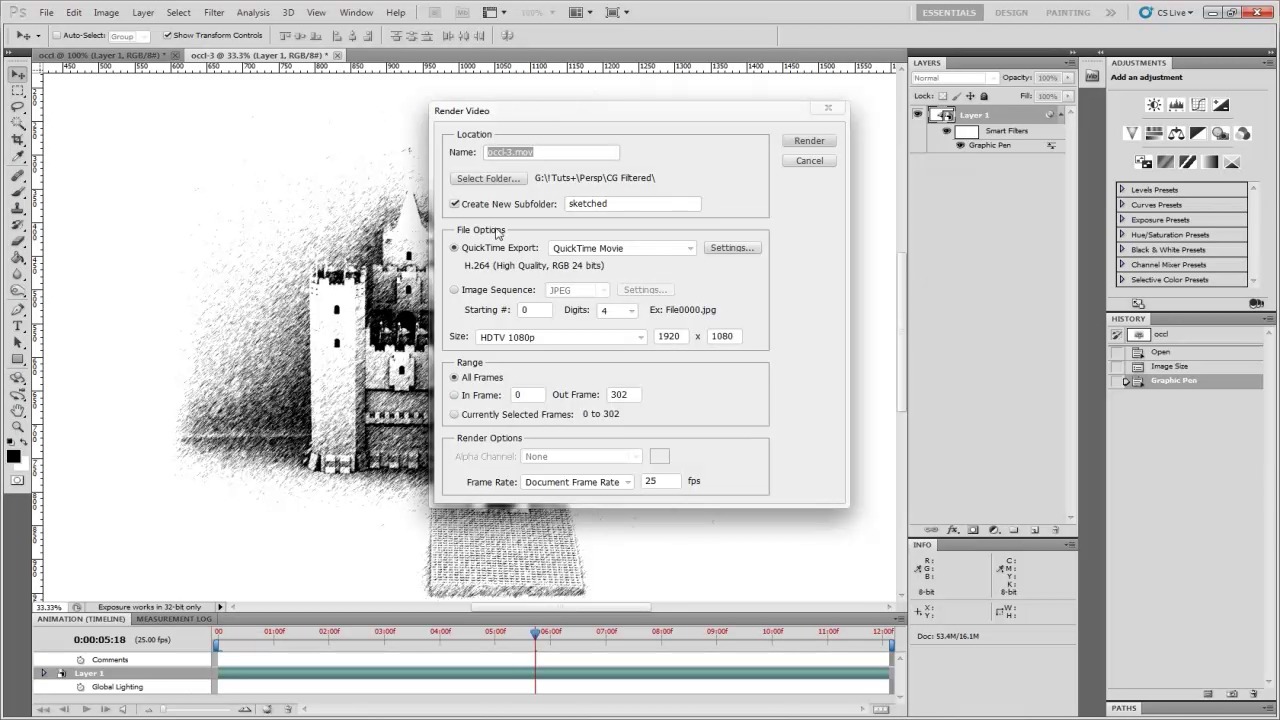Switch to occl @ 100% document tab
This screenshot has width=1280, height=720.
(x=102, y=56)
